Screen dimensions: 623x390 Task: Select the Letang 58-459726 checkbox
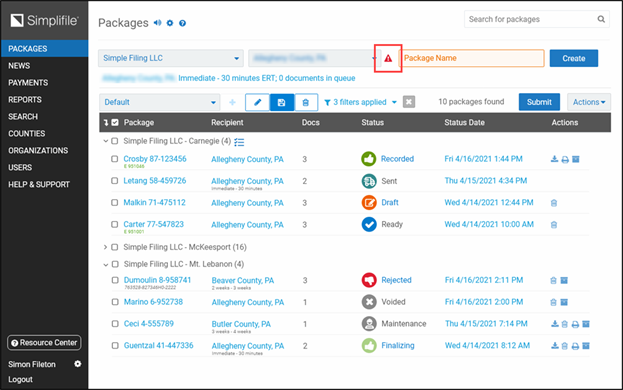point(115,181)
